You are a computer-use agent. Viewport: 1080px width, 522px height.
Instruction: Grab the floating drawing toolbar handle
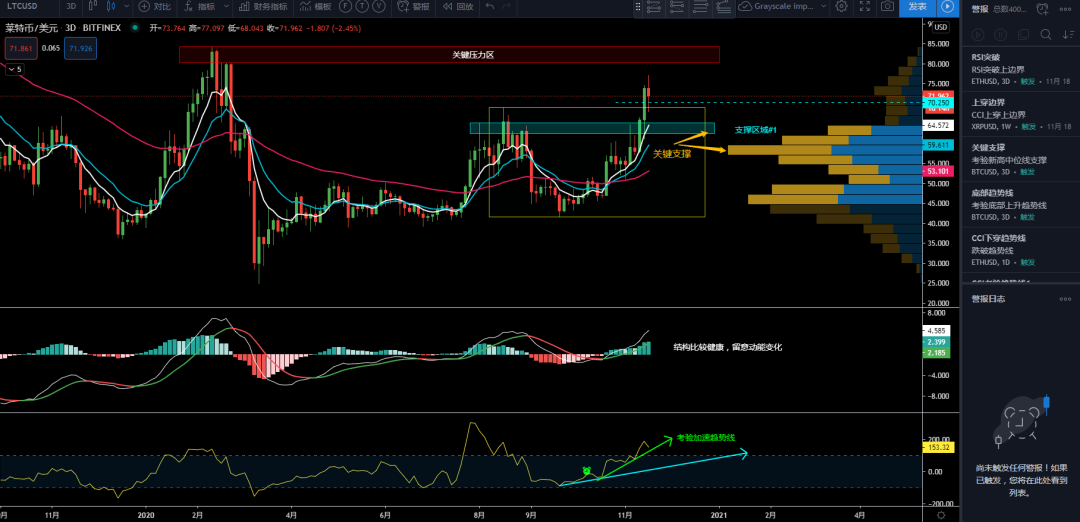pos(638,7)
